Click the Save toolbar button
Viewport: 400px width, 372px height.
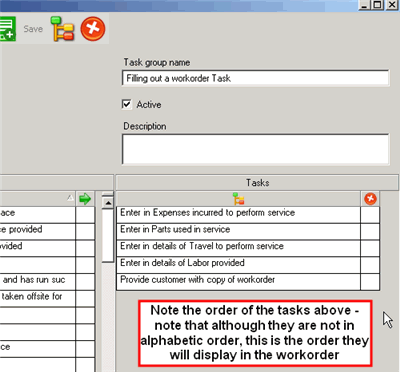33,29
